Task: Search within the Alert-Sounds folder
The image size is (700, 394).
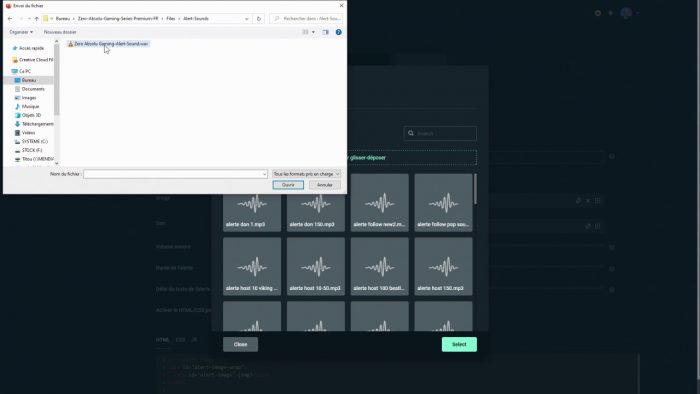Action: 307,19
